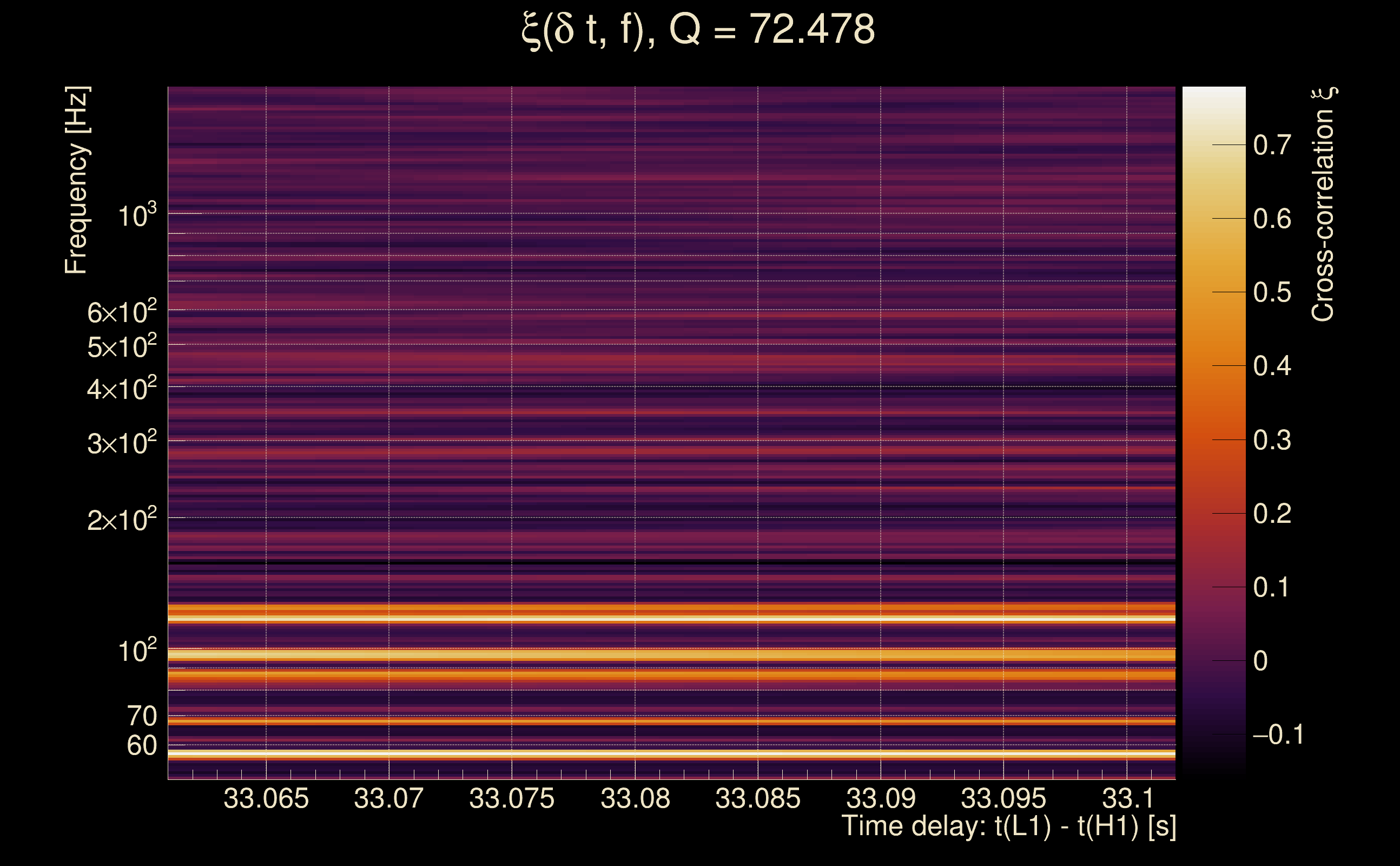Click the 0.4 tick label on colorbar
The height and width of the screenshot is (866, 1400).
pyautogui.click(x=1272, y=366)
